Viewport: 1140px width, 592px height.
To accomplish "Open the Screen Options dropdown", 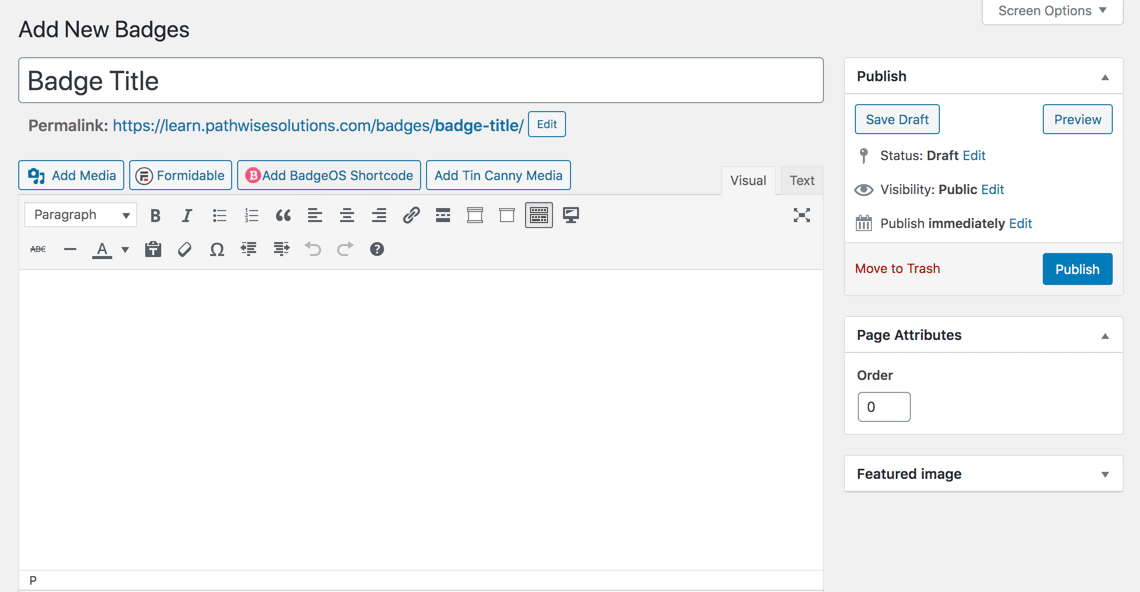I will coord(1052,11).
